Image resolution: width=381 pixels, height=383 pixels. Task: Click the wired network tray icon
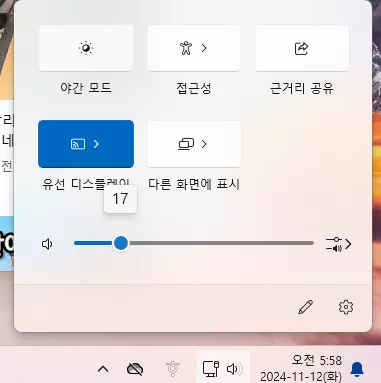point(211,369)
